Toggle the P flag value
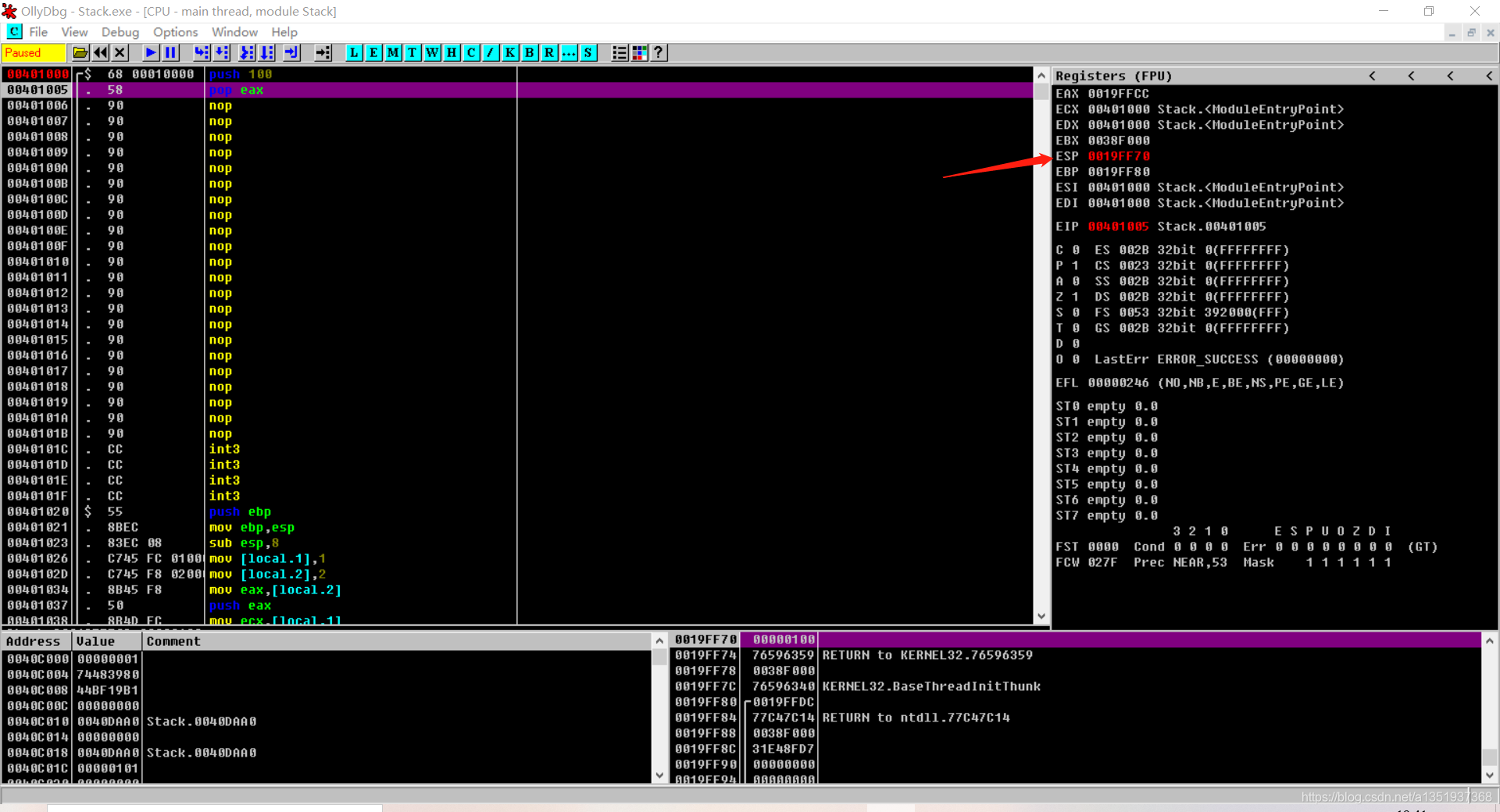The image size is (1500, 812). pyautogui.click(x=1076, y=265)
